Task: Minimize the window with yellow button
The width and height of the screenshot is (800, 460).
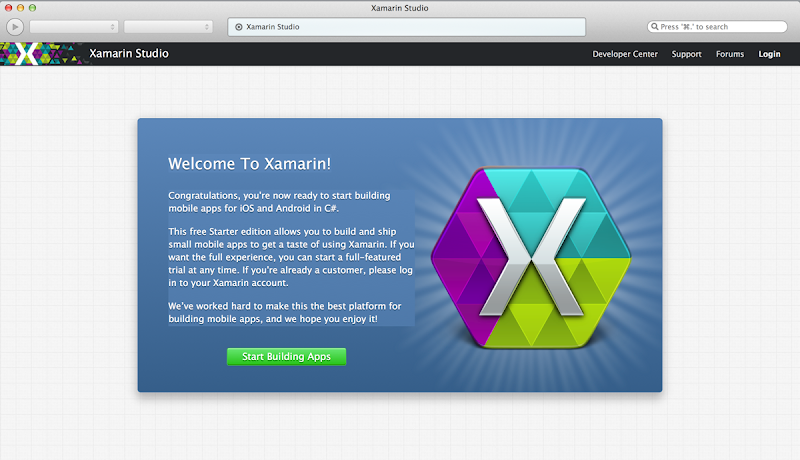Action: [x=20, y=8]
